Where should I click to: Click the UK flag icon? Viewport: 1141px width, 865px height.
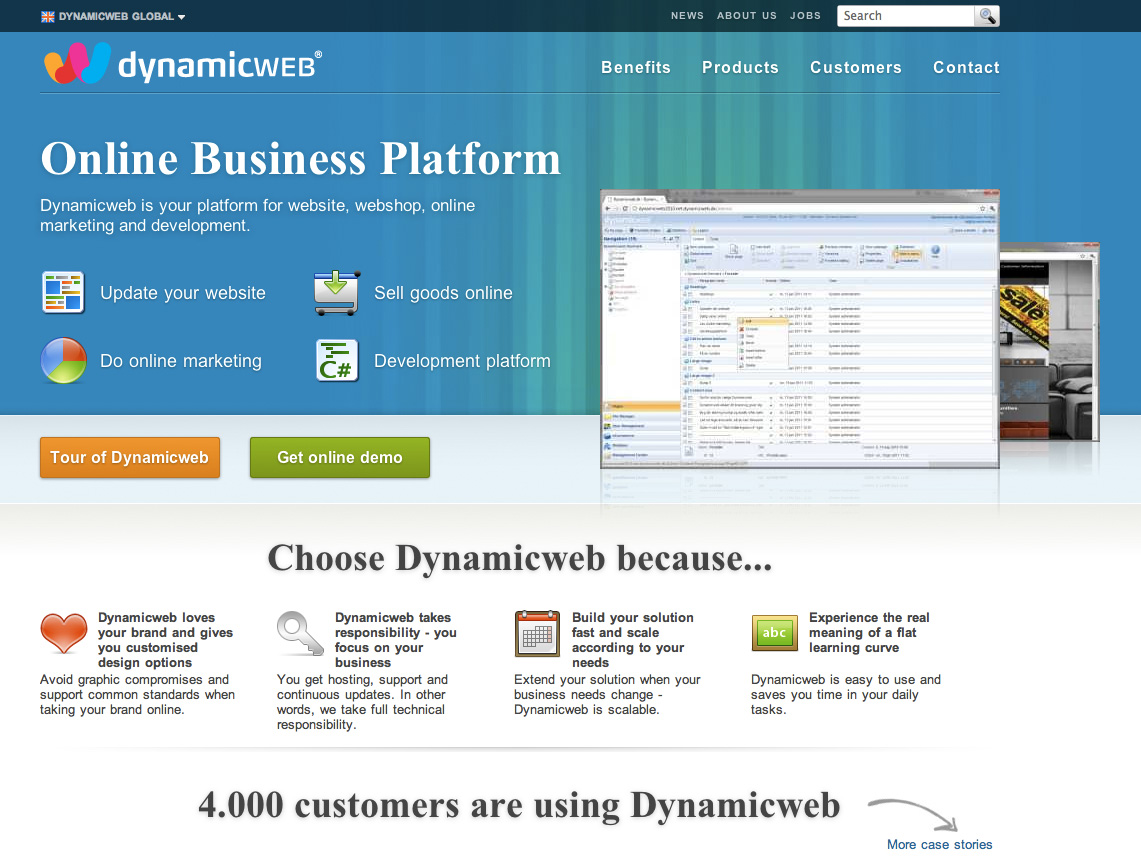(x=47, y=17)
